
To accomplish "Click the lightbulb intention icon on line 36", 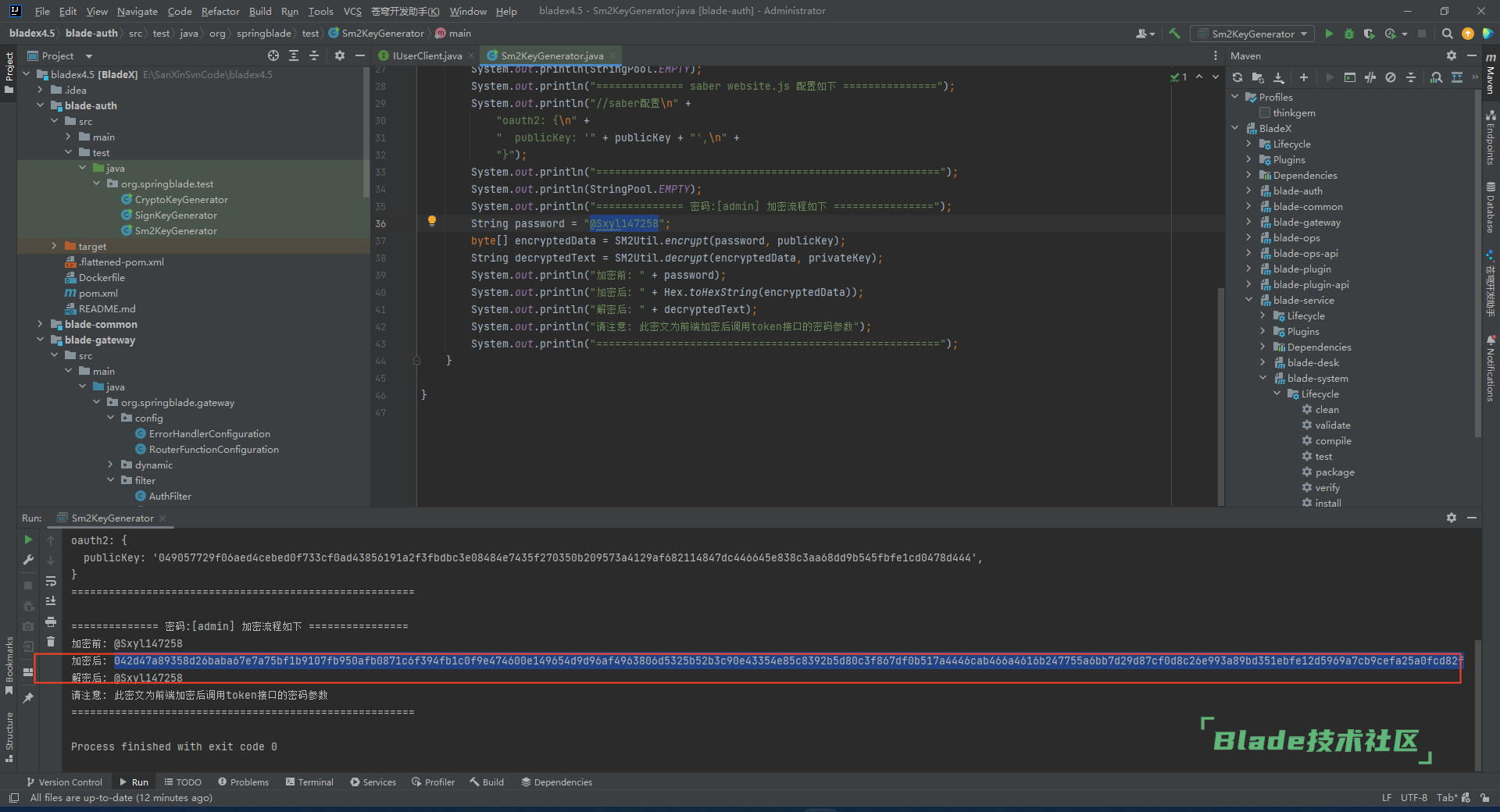I will click(x=431, y=222).
